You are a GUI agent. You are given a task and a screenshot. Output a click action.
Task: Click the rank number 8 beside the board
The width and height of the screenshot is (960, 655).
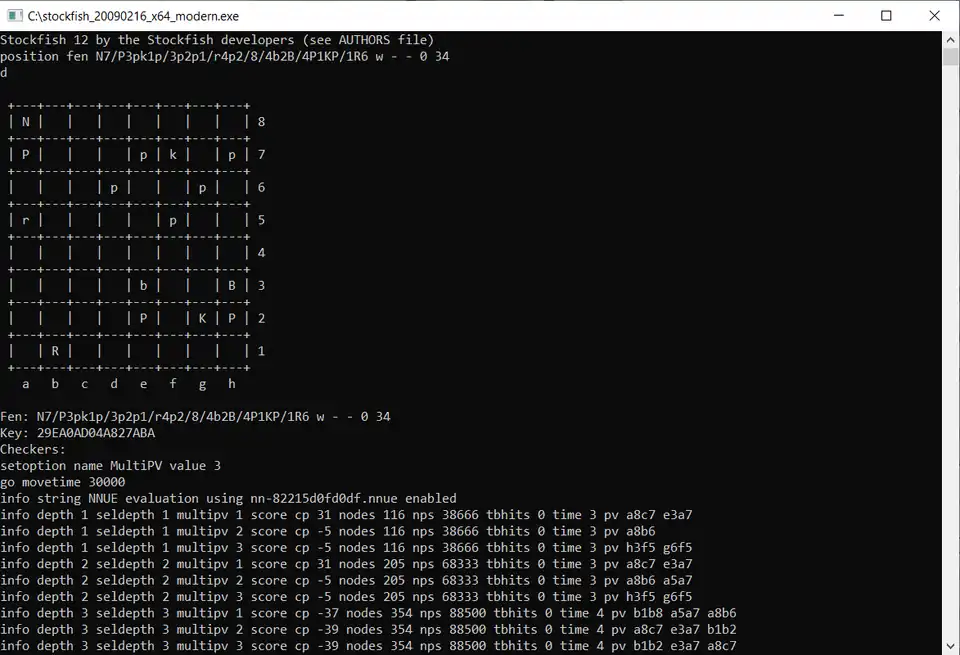(x=260, y=121)
